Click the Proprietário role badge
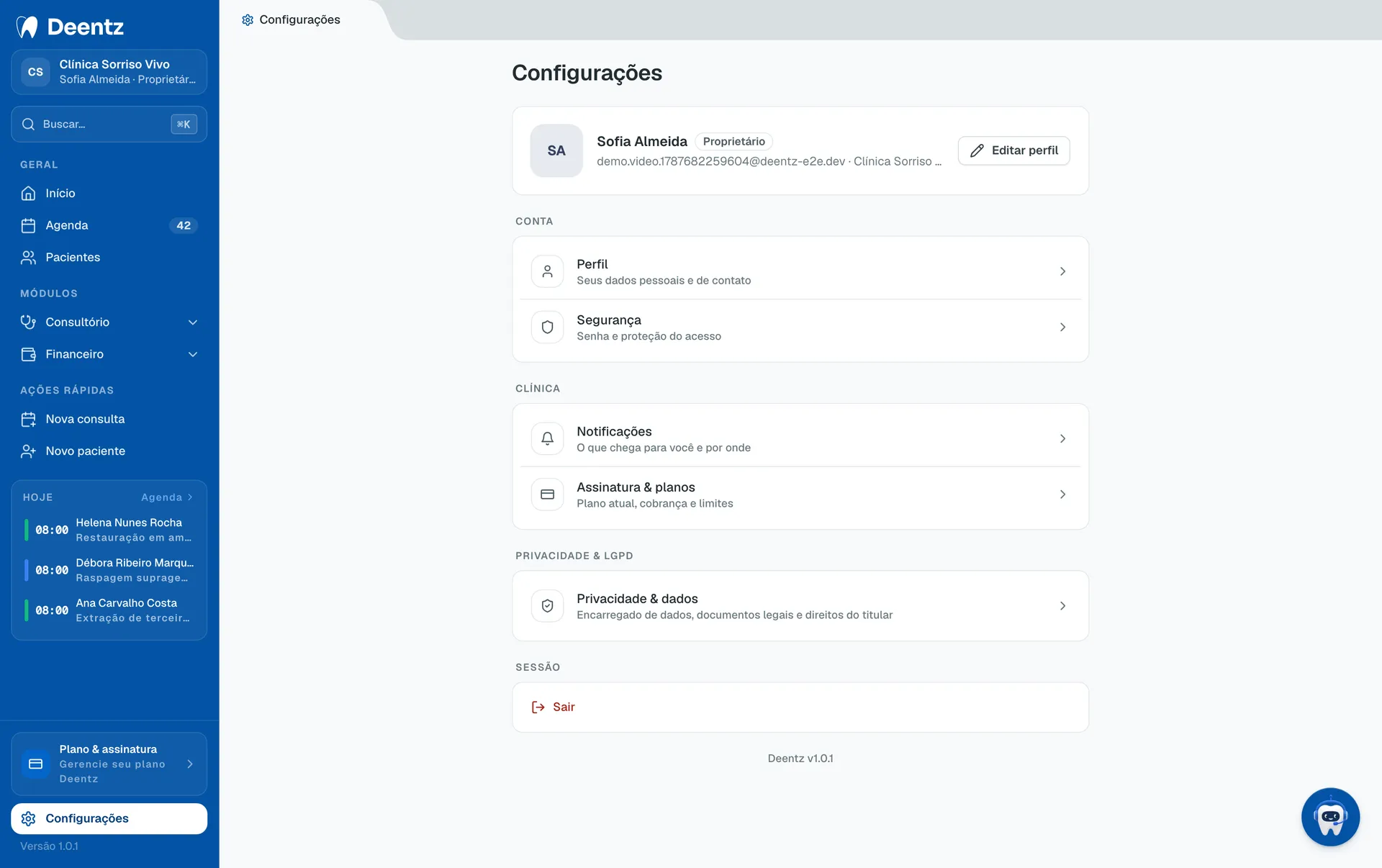This screenshot has width=1382, height=868. point(733,142)
